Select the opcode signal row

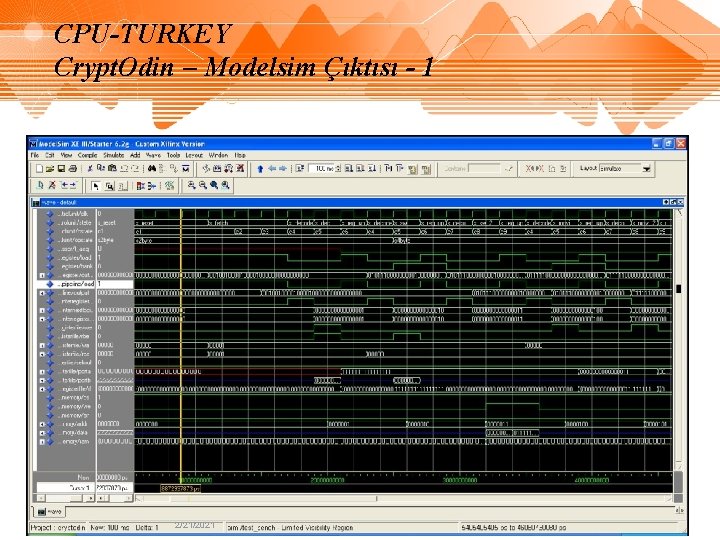[73, 240]
